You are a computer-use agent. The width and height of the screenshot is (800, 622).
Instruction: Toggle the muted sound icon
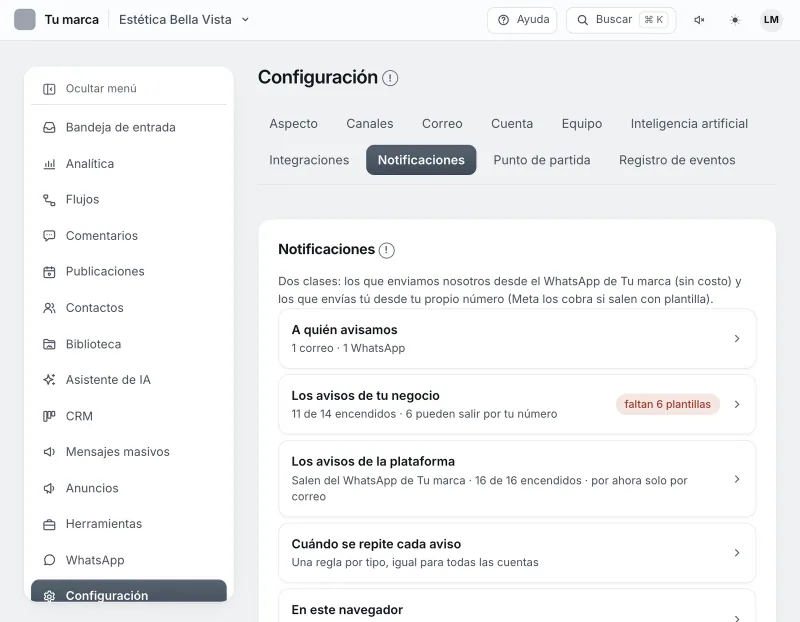[699, 20]
